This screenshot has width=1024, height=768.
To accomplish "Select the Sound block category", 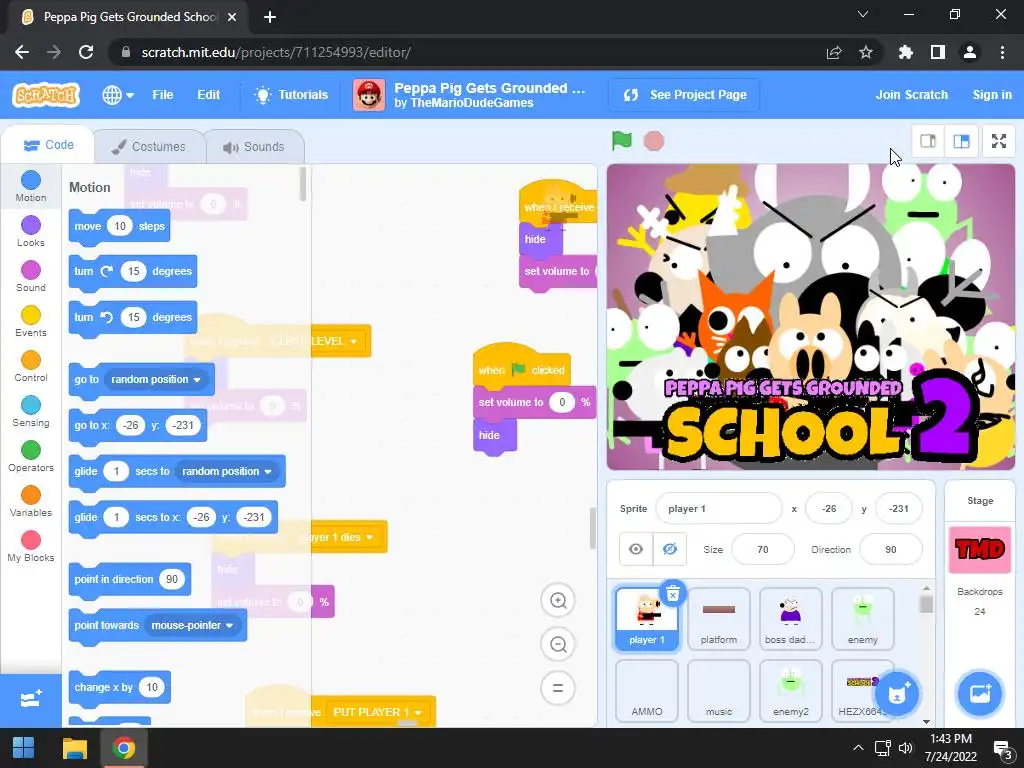I will click(x=31, y=277).
